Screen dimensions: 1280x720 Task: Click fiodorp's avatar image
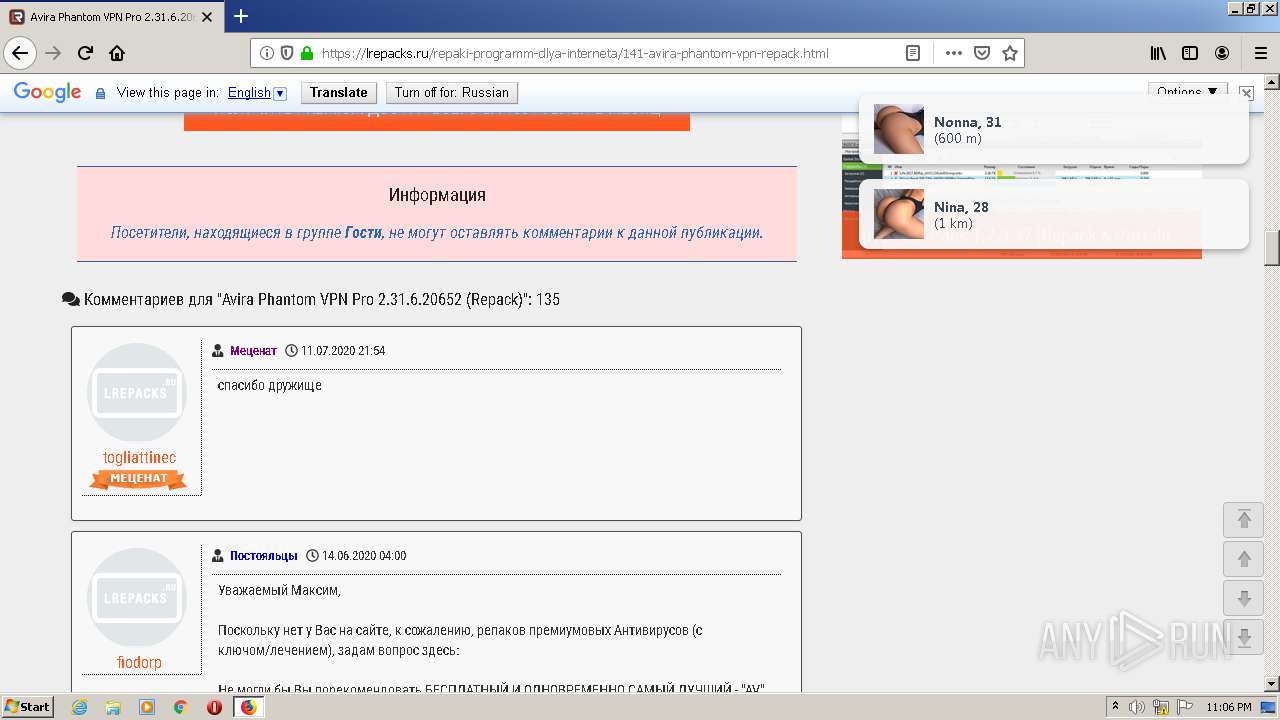(137, 598)
